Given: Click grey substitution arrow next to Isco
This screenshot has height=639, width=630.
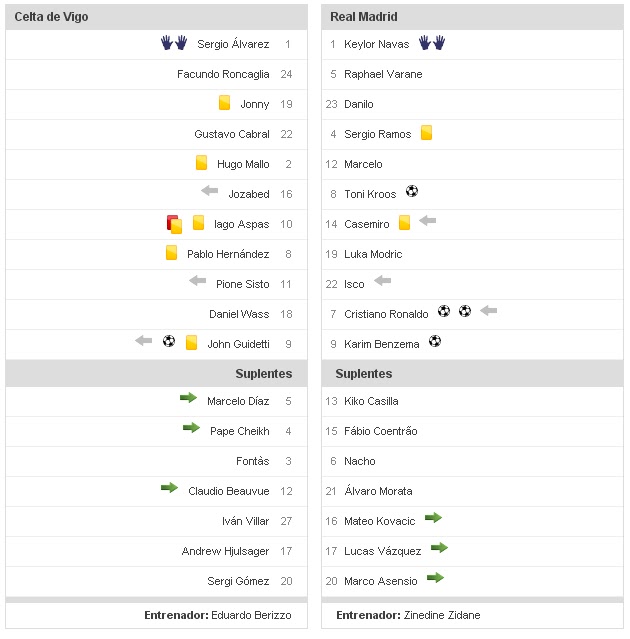Looking at the screenshot, I should point(382,282).
